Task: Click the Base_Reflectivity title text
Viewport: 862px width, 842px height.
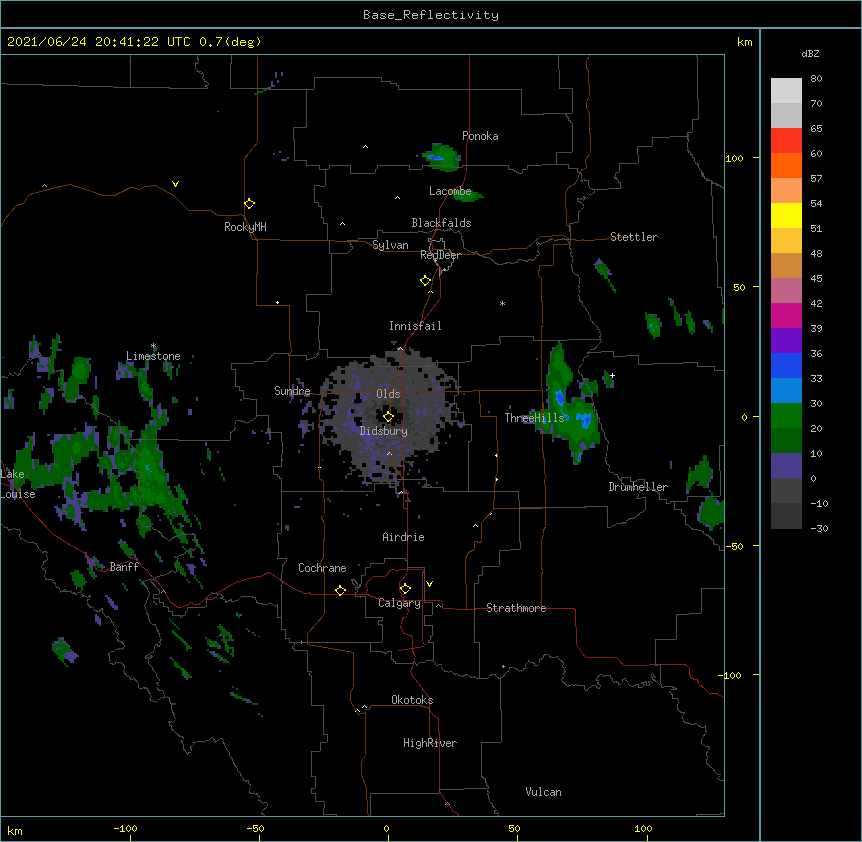Action: click(x=431, y=15)
